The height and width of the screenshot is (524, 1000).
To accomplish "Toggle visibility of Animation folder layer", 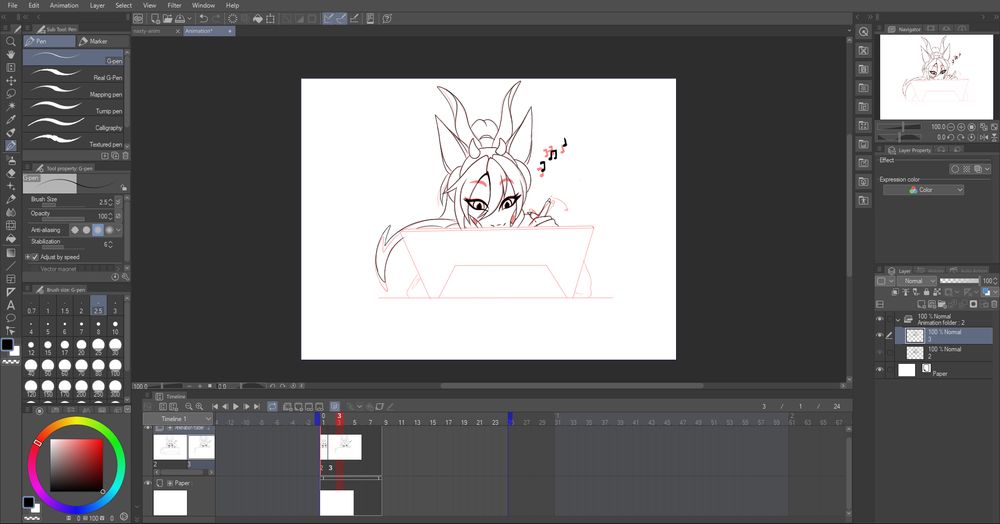I will point(880,319).
